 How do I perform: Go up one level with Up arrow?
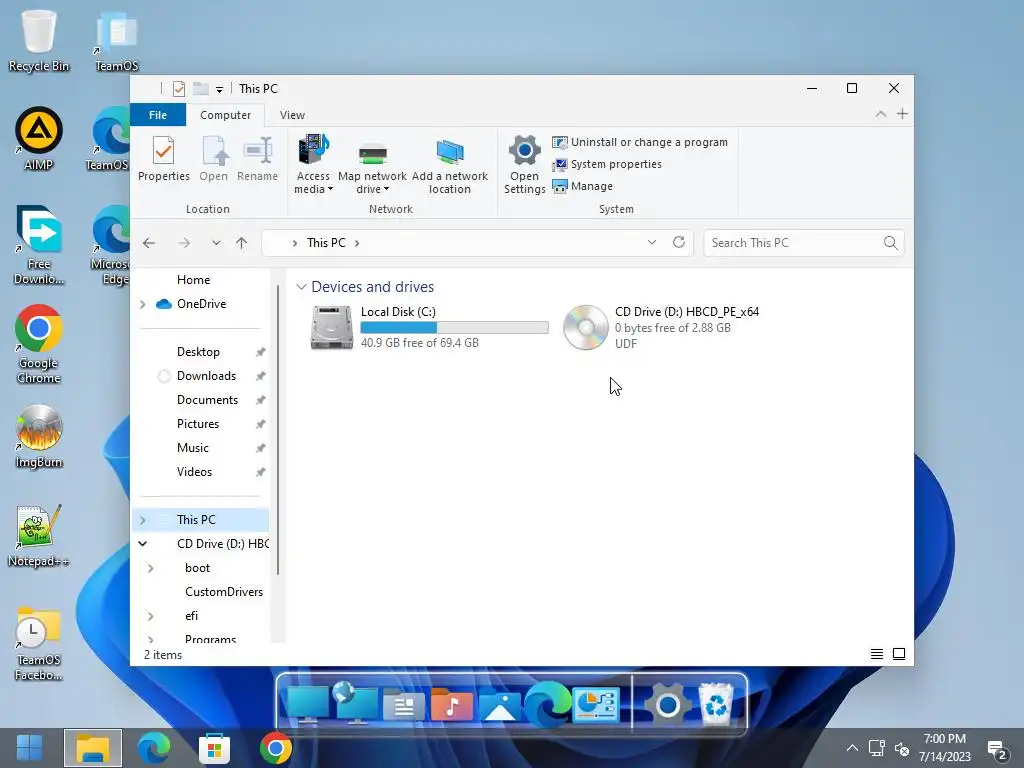(x=242, y=243)
